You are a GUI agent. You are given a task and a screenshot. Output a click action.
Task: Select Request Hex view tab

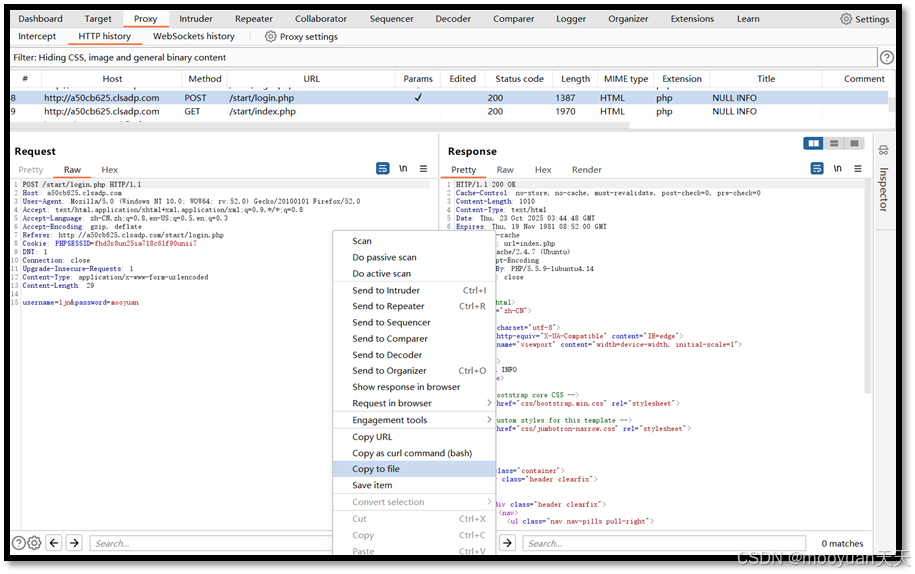tap(110, 170)
